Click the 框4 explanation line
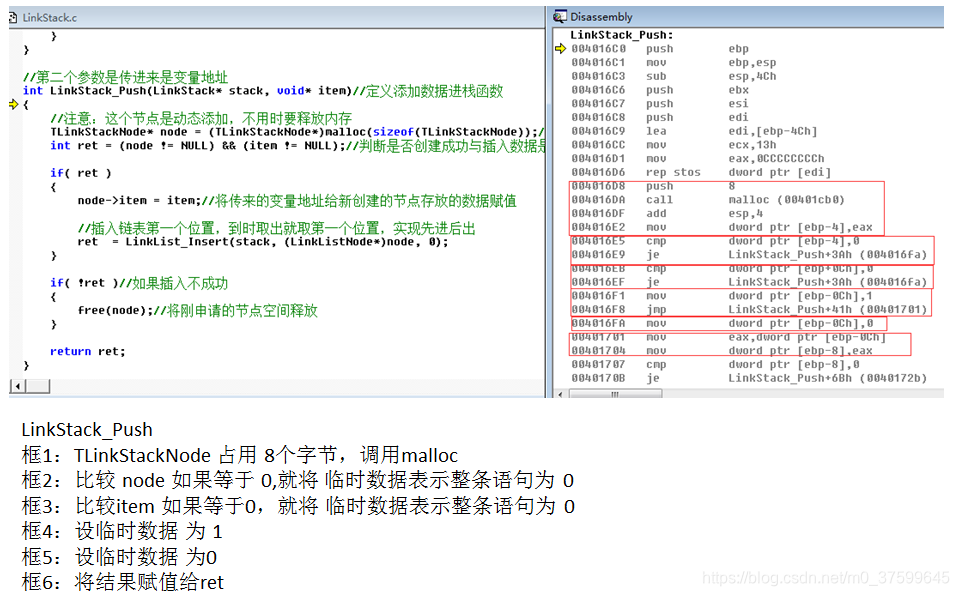 [122, 531]
